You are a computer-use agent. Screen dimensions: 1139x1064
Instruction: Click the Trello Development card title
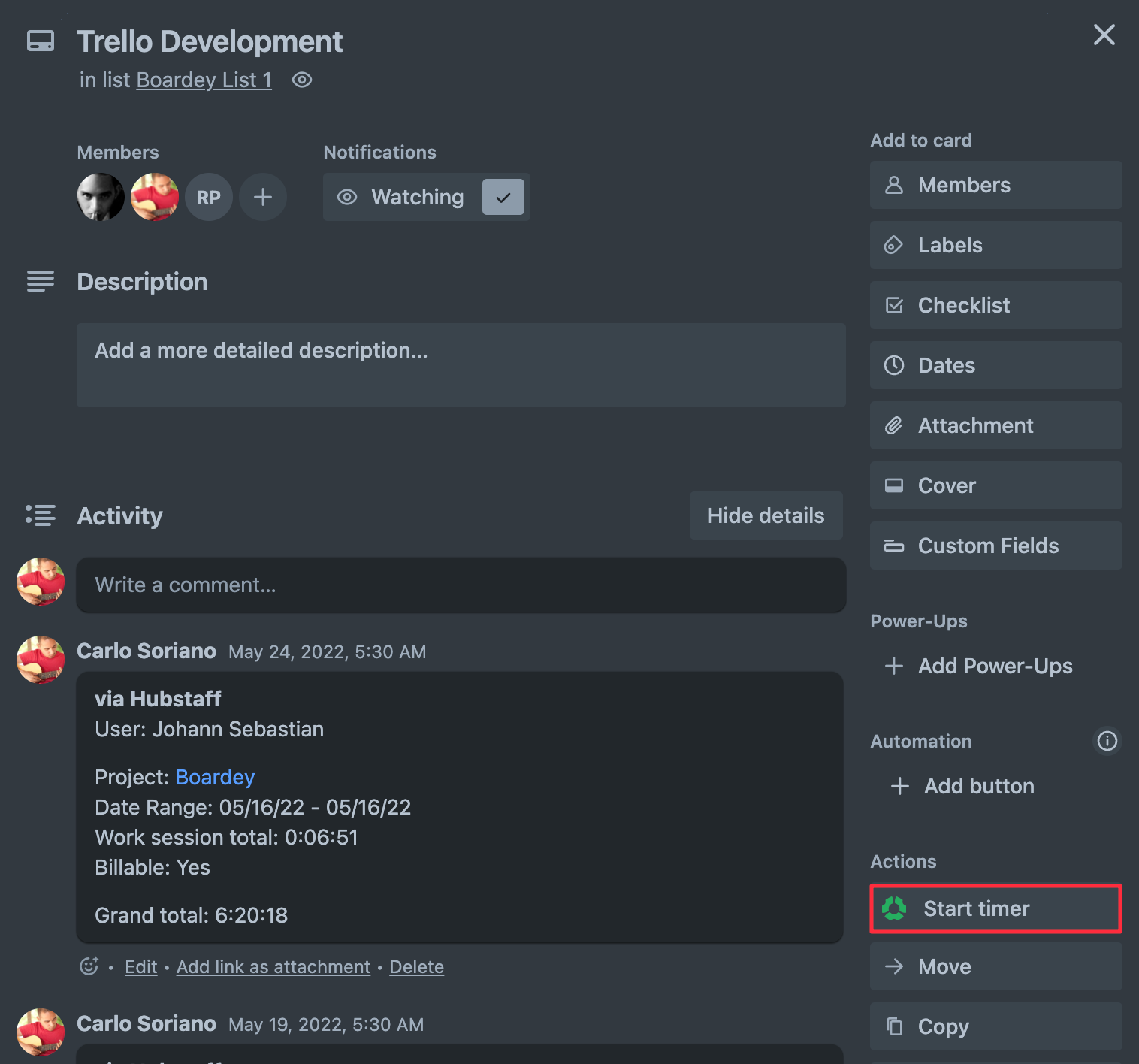[x=210, y=41]
